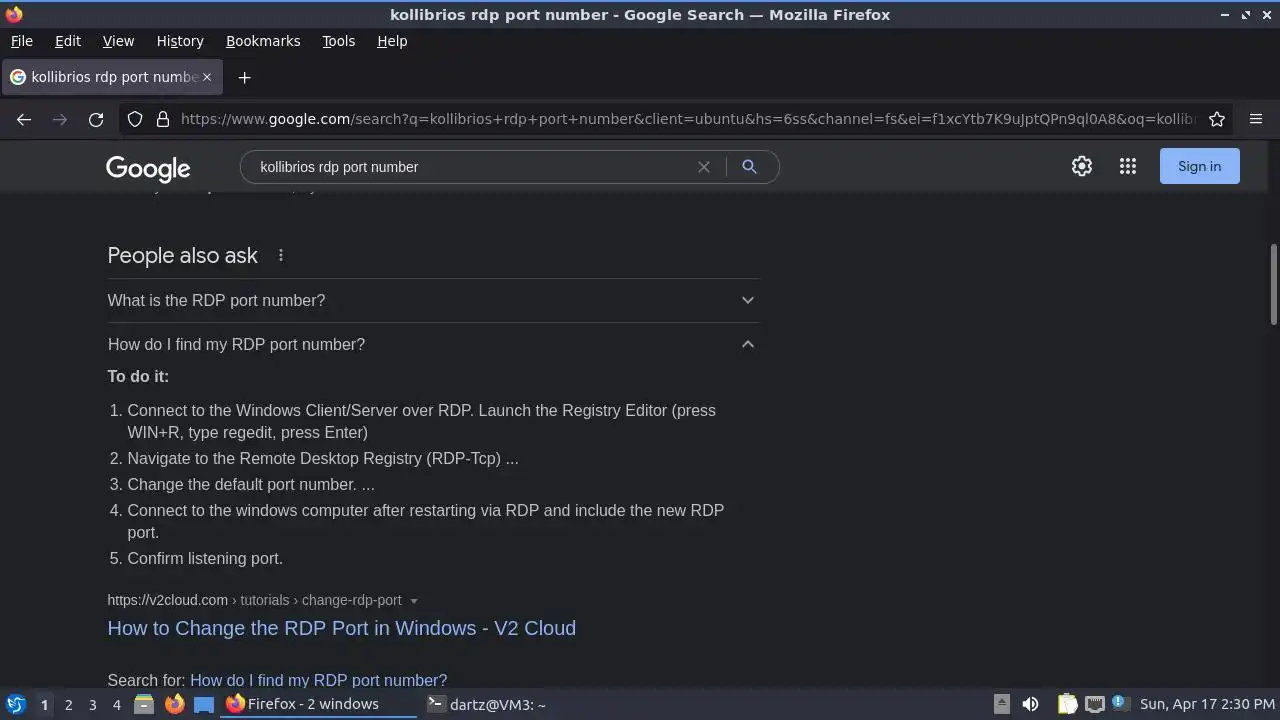Click the forward navigation arrow
Screen dimensions: 1280x720
coord(60,119)
